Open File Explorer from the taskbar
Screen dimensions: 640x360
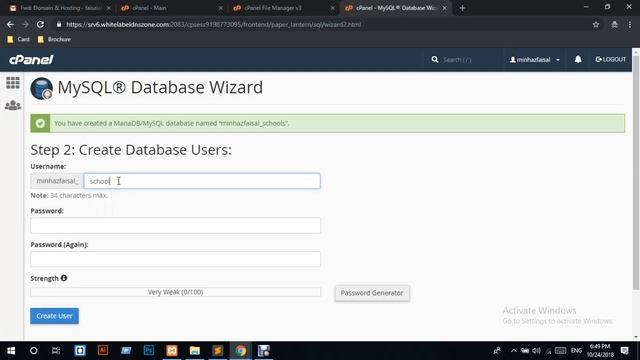pyautogui.click(x=195, y=351)
